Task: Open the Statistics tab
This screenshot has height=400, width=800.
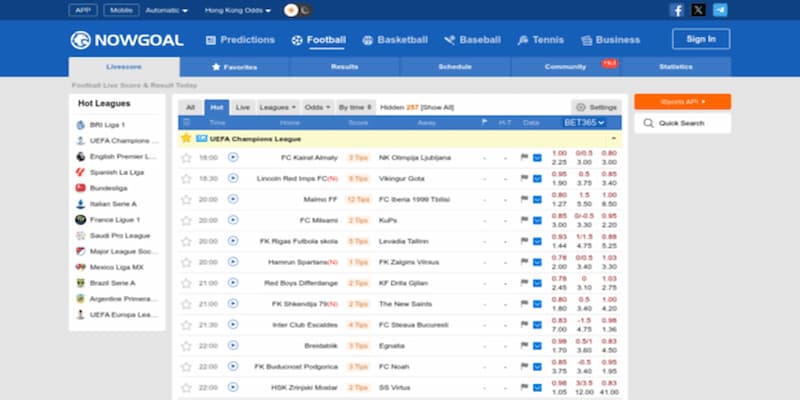Action: pos(676,67)
